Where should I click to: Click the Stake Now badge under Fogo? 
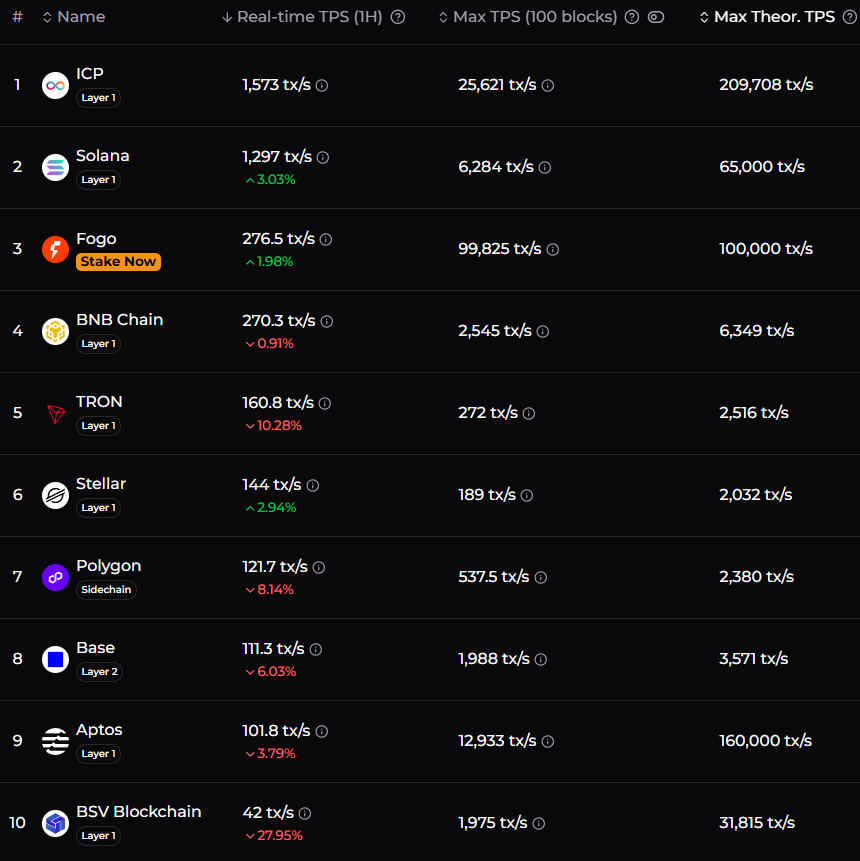pyautogui.click(x=118, y=261)
